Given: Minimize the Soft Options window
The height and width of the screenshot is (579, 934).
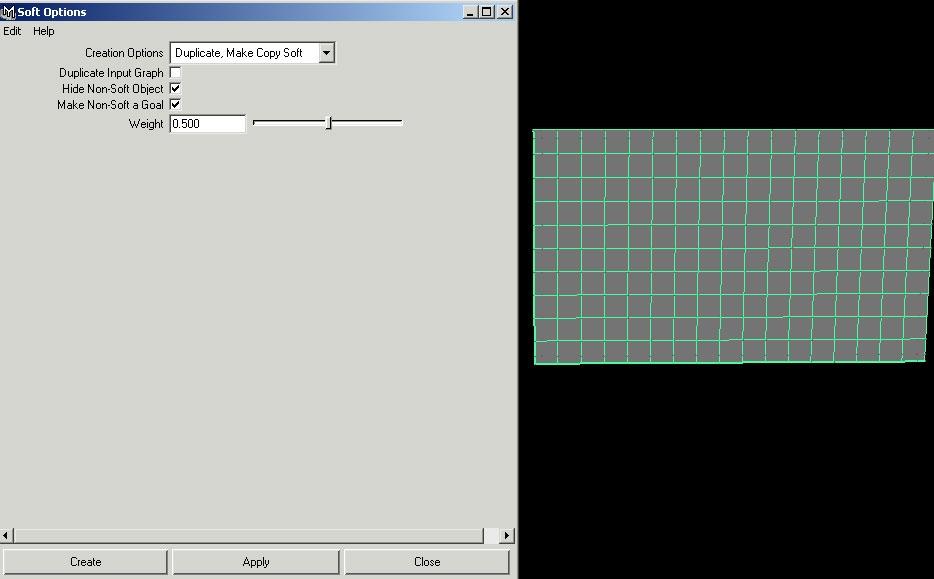Looking at the screenshot, I should [x=470, y=11].
